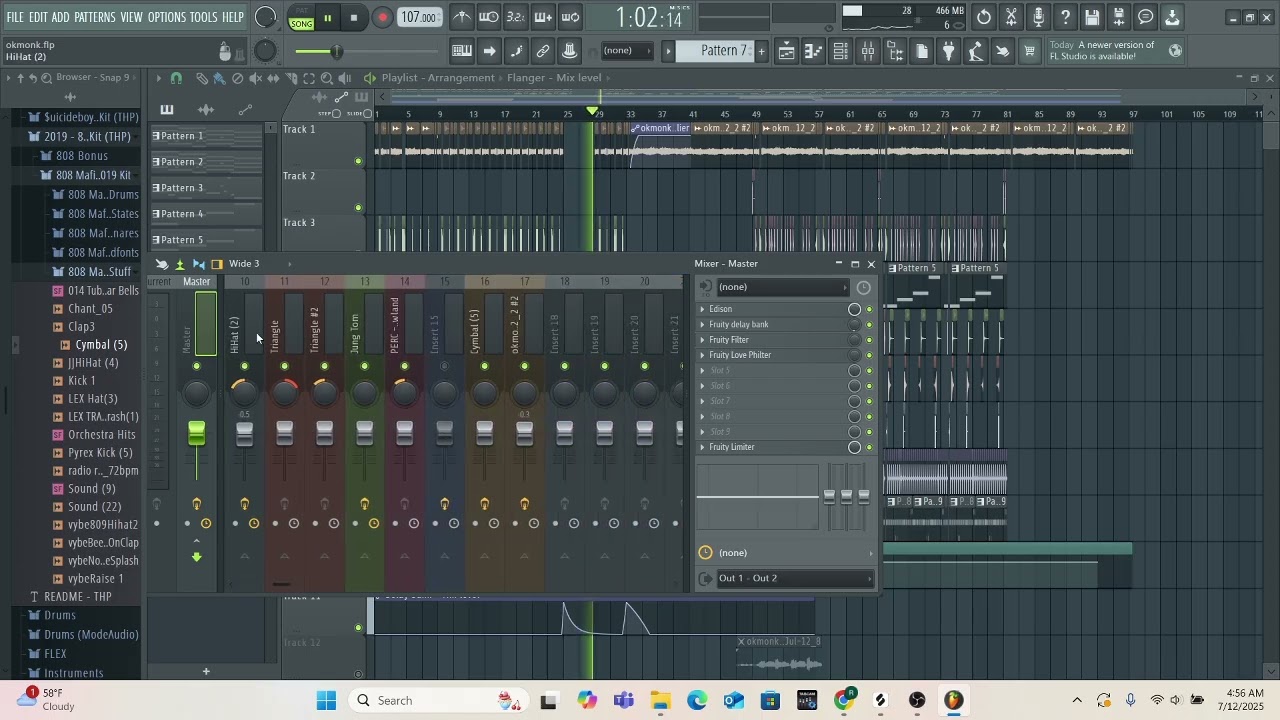The width and height of the screenshot is (1280, 720).
Task: Expand the 808 Bonus folder
Action: click(81, 156)
